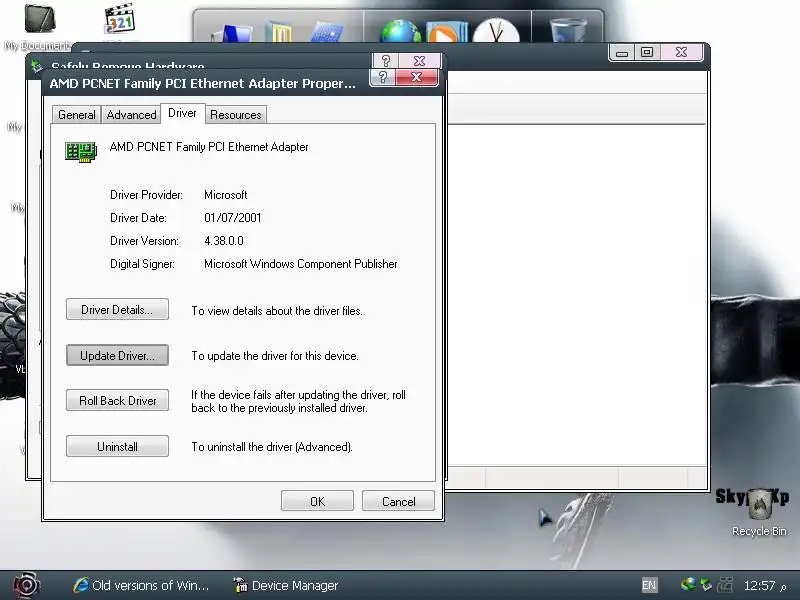Click the Internet Download Manager tray icon

[x=688, y=584]
